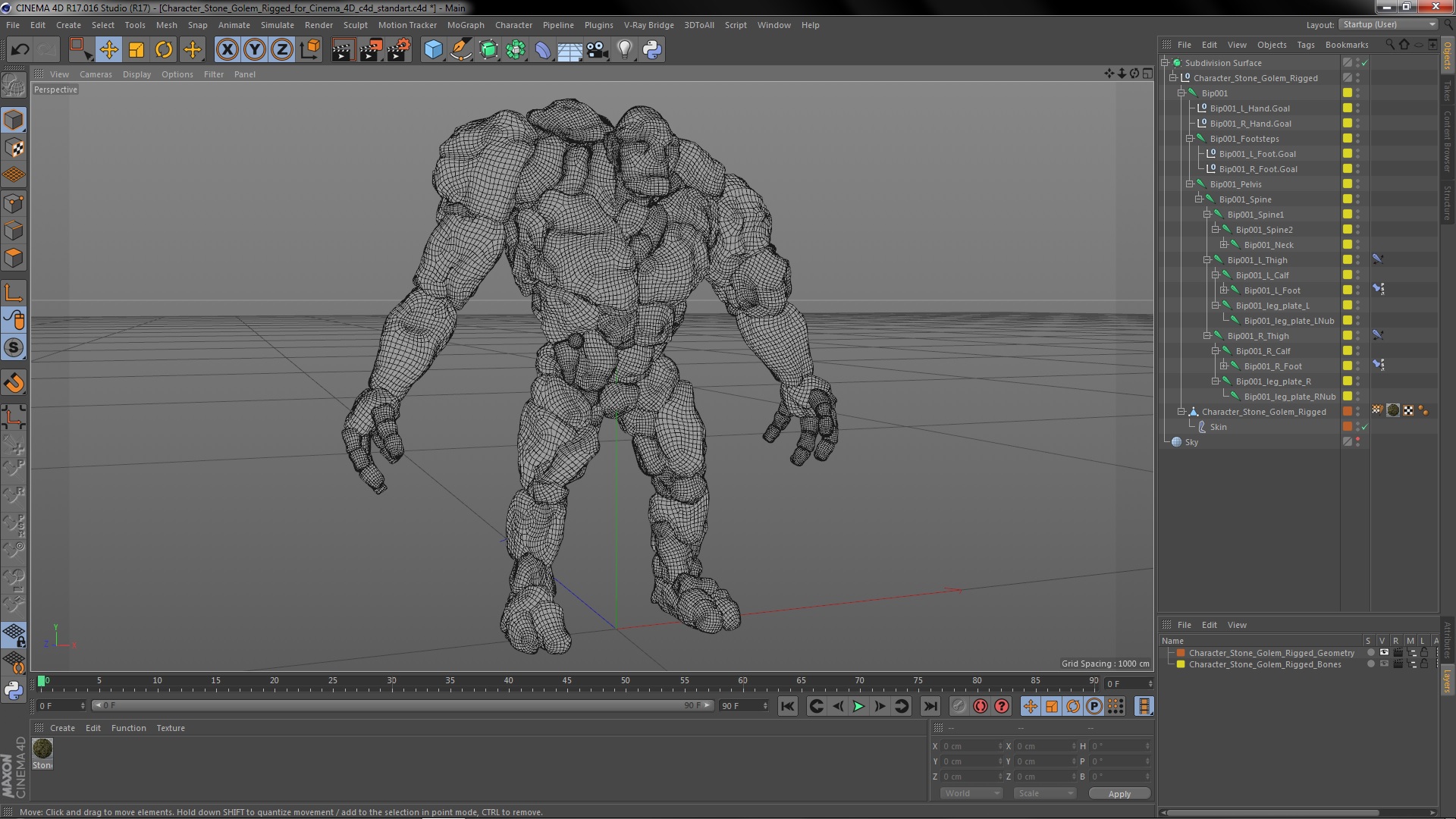
Task: Add a Camera object icon
Action: tap(598, 50)
